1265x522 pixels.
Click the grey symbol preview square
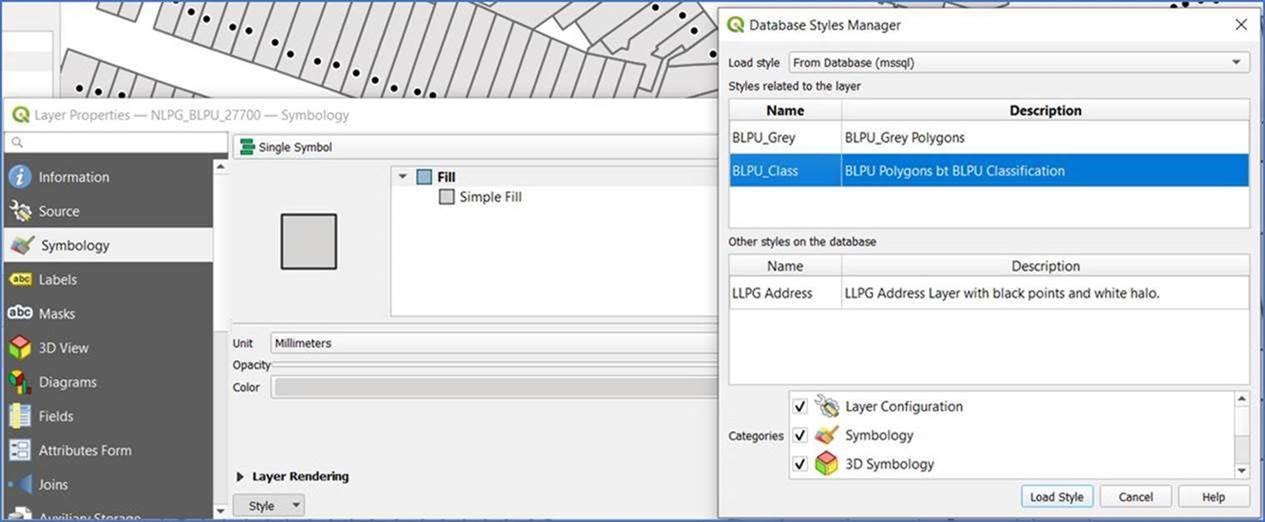tap(309, 241)
